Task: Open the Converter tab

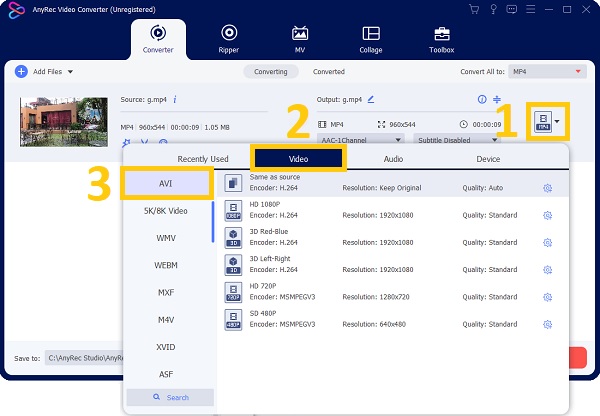Action: (158, 39)
